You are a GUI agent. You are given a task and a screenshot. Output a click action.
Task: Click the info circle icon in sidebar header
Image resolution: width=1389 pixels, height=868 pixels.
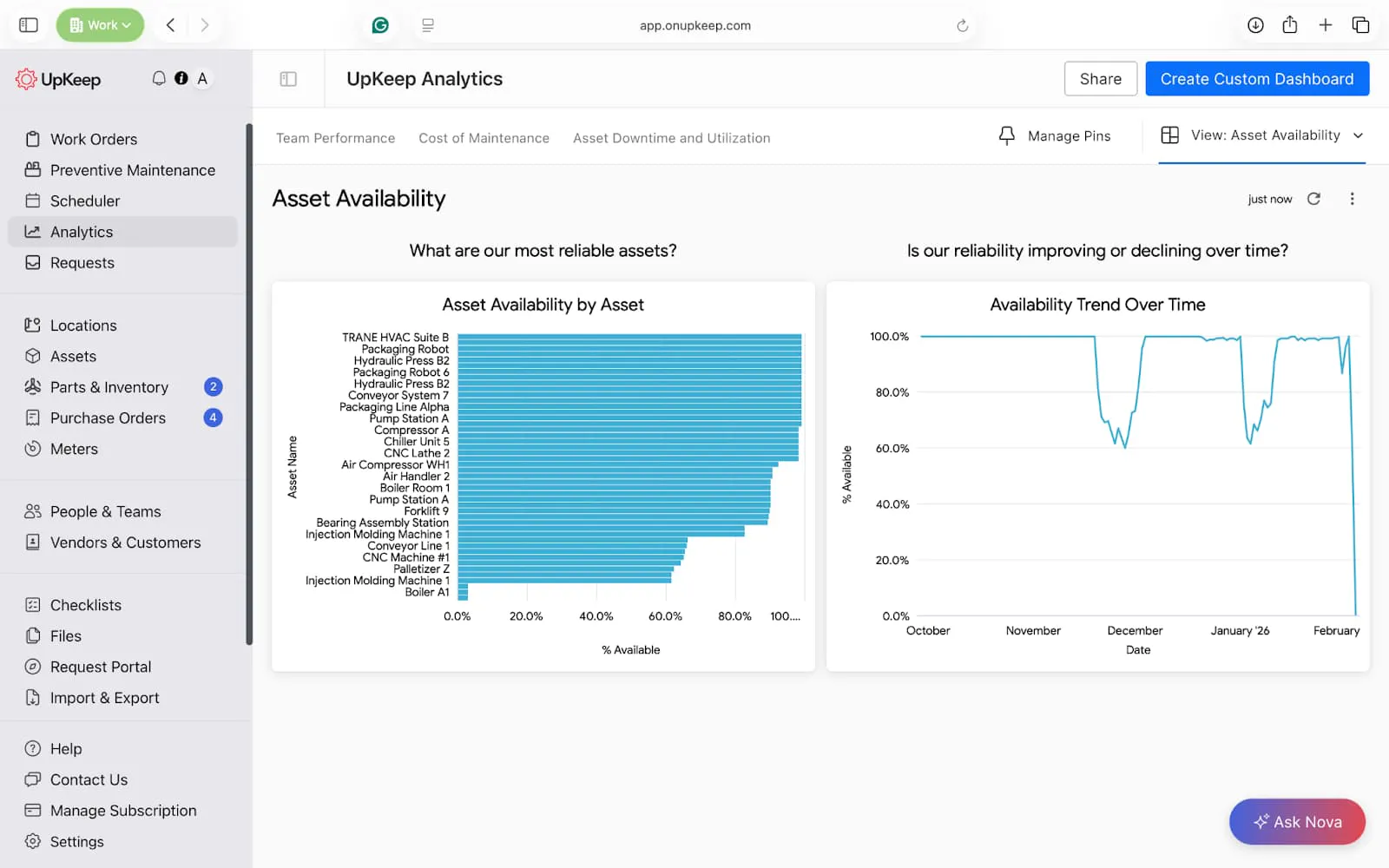coord(181,78)
